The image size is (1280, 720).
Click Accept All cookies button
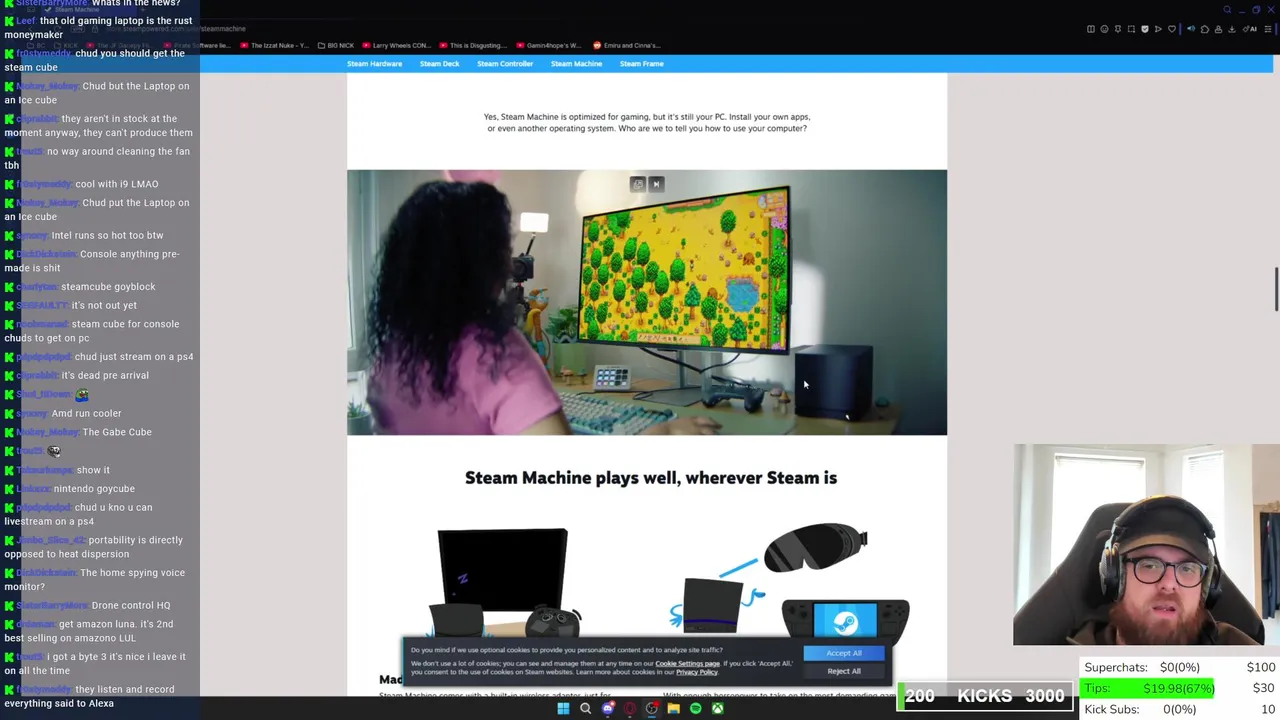(x=843, y=653)
